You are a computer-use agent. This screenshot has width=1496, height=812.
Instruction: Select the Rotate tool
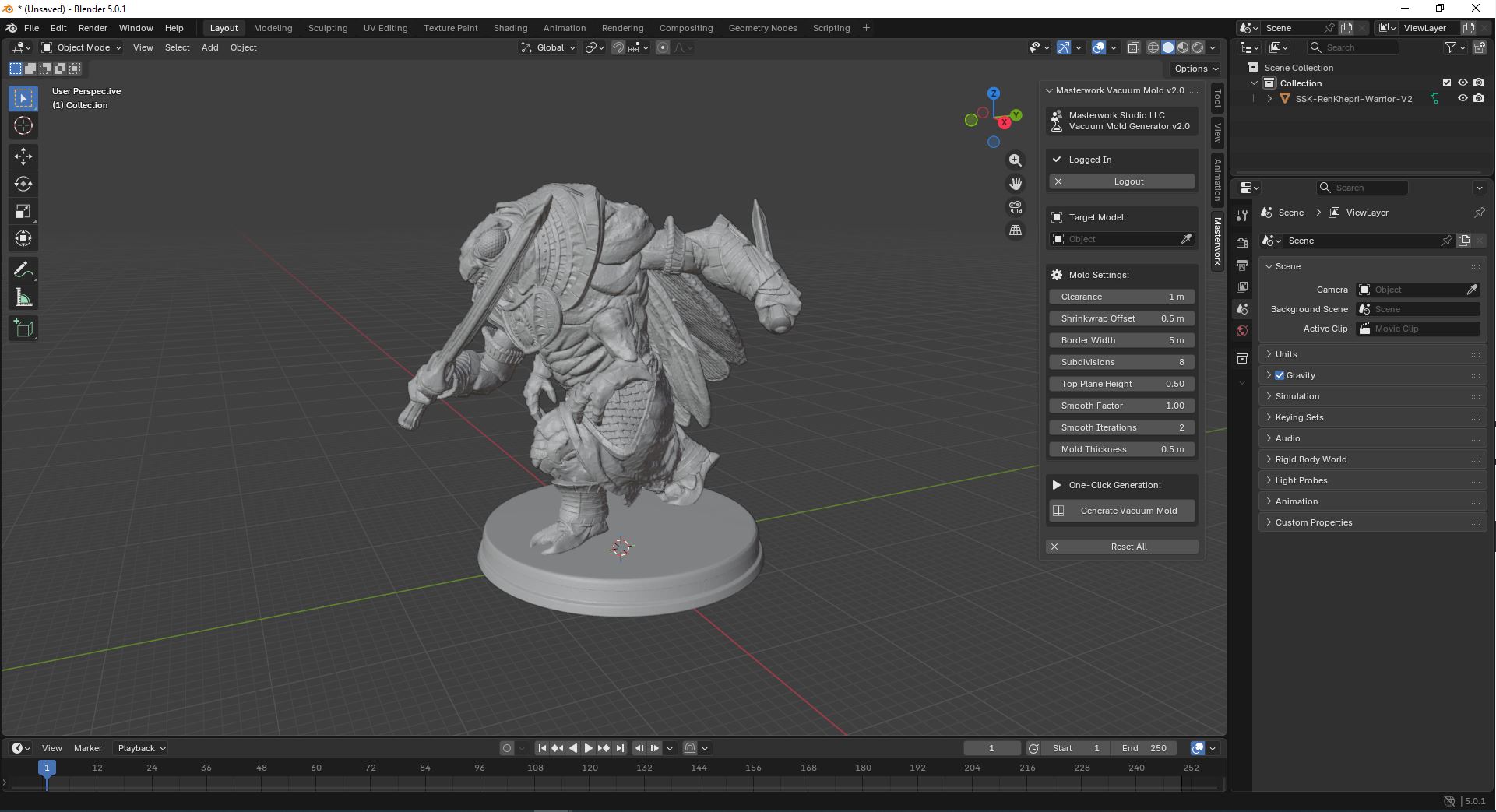tap(23, 185)
